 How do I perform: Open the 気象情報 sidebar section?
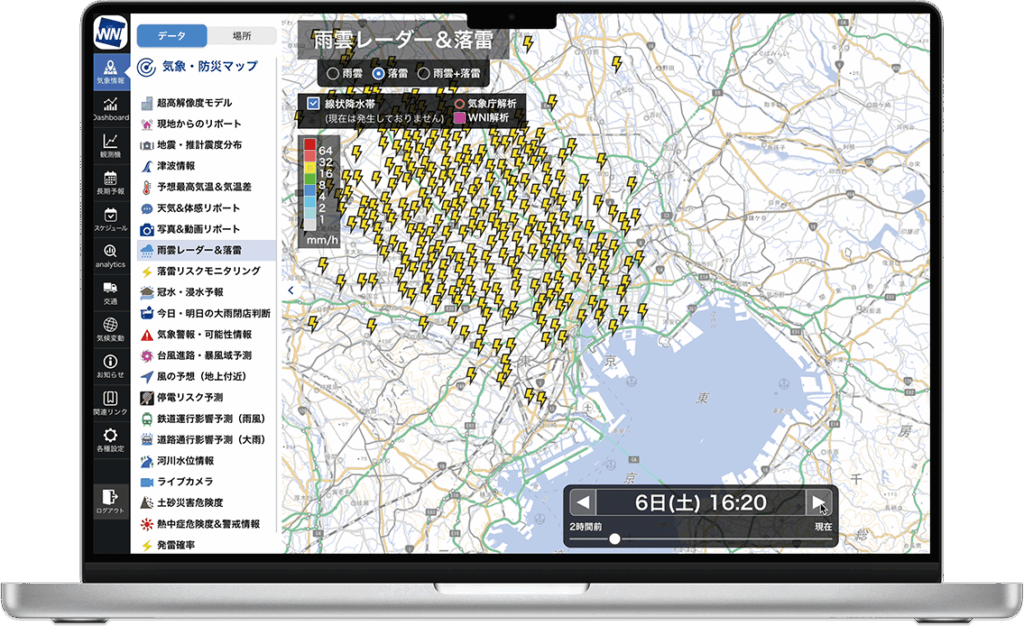(x=110, y=72)
